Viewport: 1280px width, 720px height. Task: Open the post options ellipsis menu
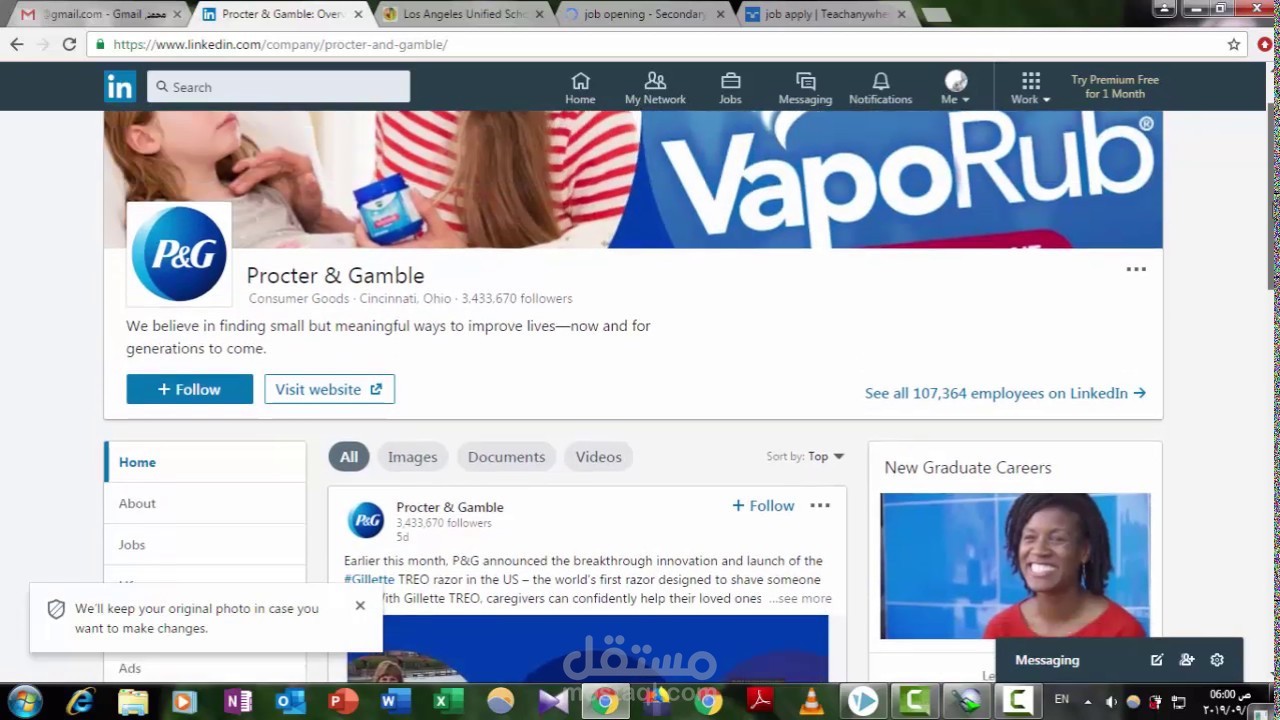820,506
